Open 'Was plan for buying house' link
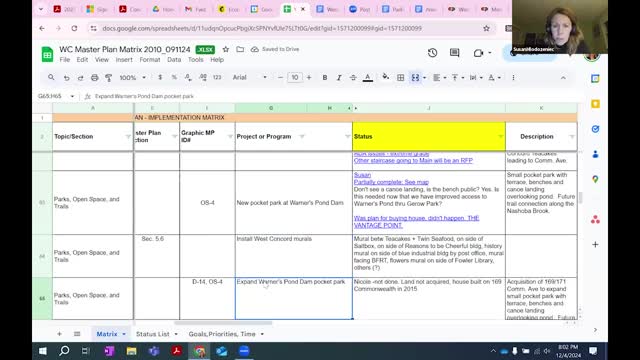Image resolution: width=640 pixels, height=360 pixels. point(416,222)
